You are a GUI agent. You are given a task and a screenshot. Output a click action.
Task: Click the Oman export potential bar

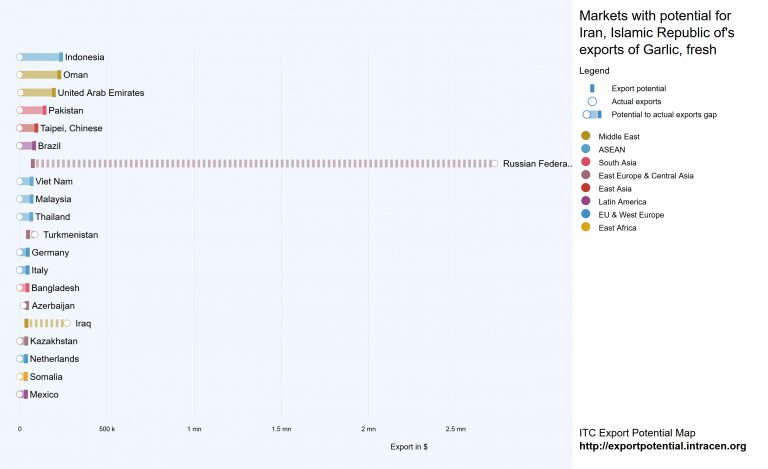coord(39,75)
